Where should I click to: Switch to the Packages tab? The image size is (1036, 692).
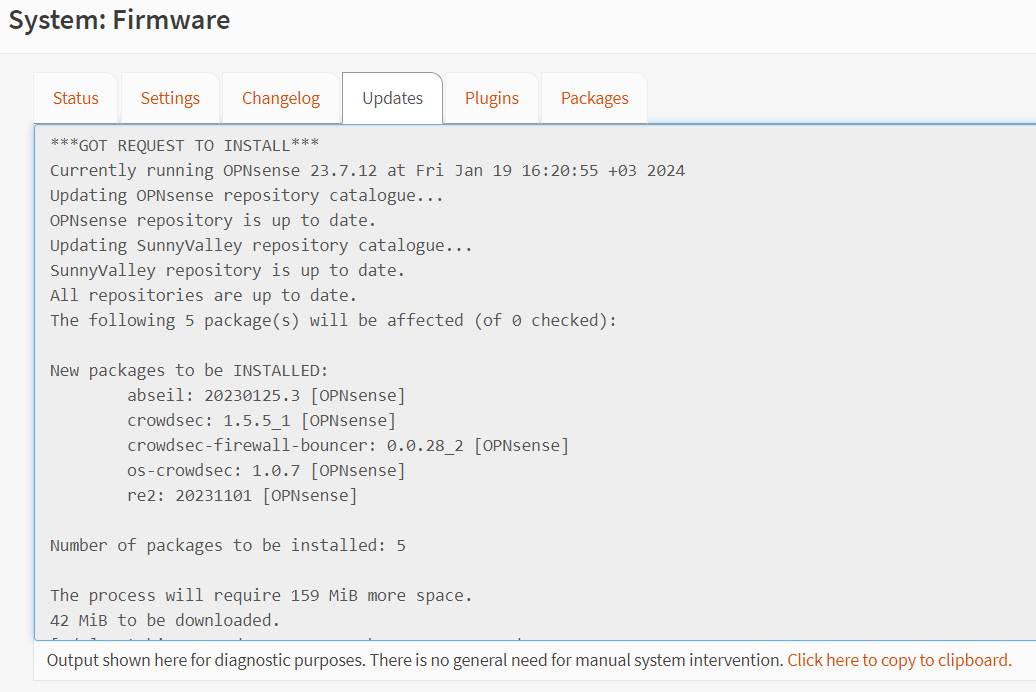(594, 97)
